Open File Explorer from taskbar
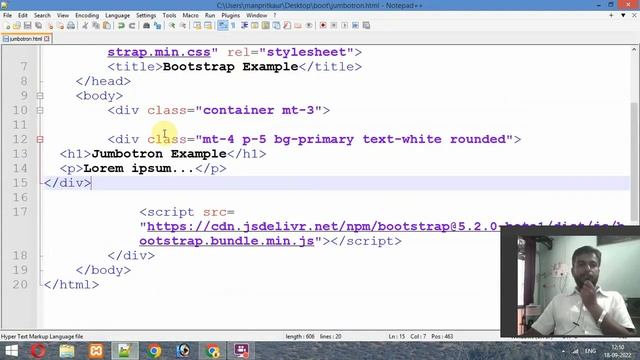The image size is (640, 360). 67,351
